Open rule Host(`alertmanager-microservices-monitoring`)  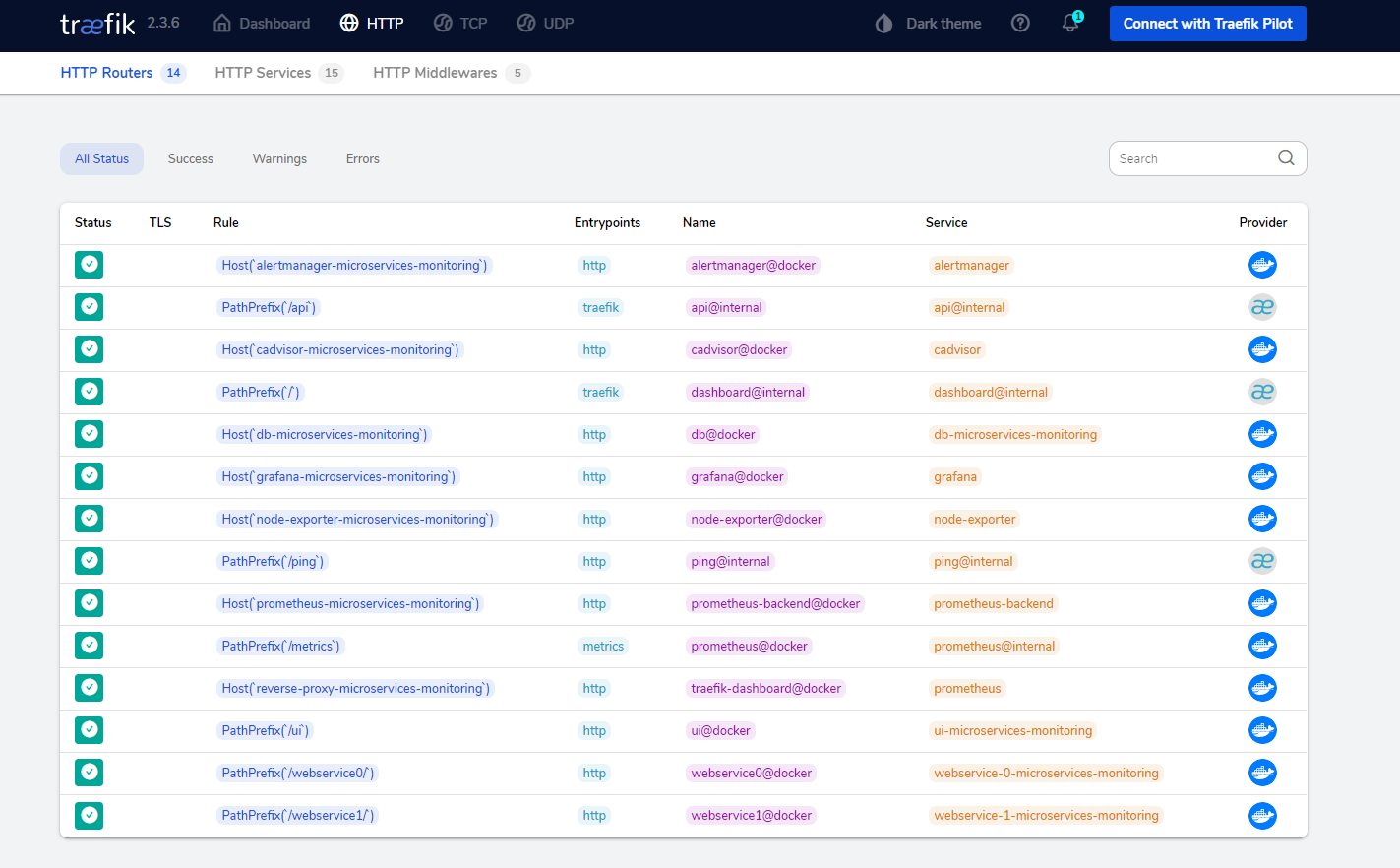(x=354, y=265)
